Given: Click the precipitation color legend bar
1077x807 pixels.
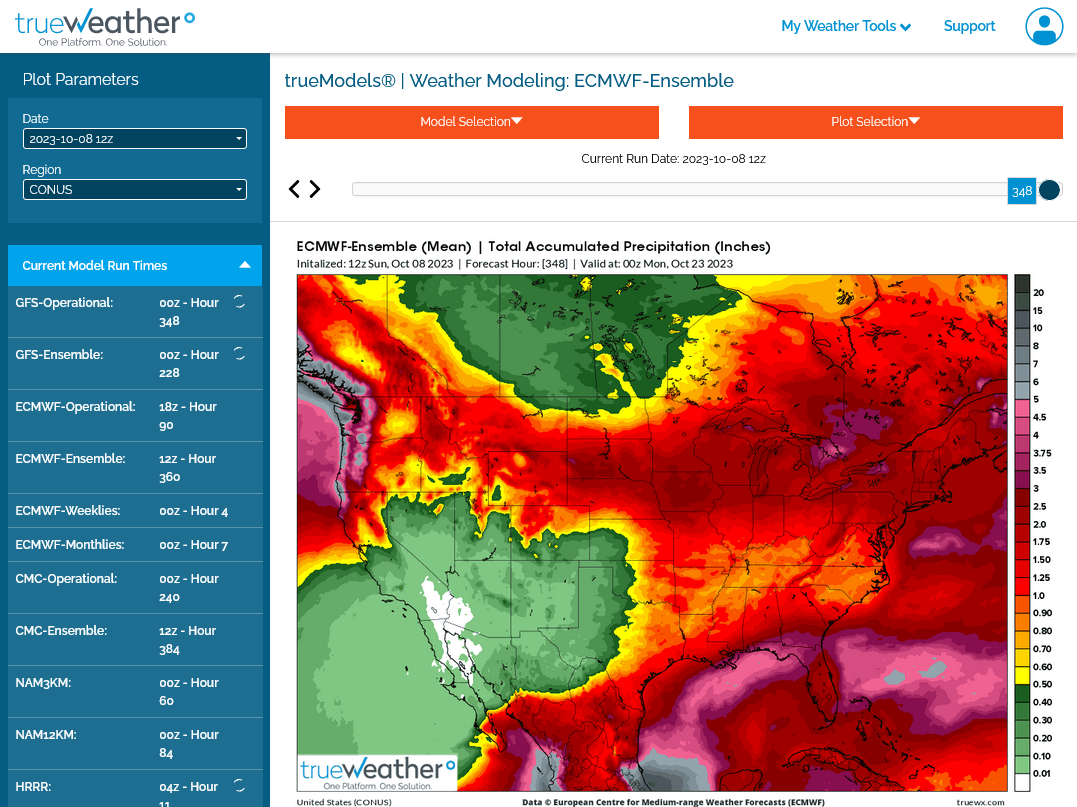Looking at the screenshot, I should [x=1022, y=533].
